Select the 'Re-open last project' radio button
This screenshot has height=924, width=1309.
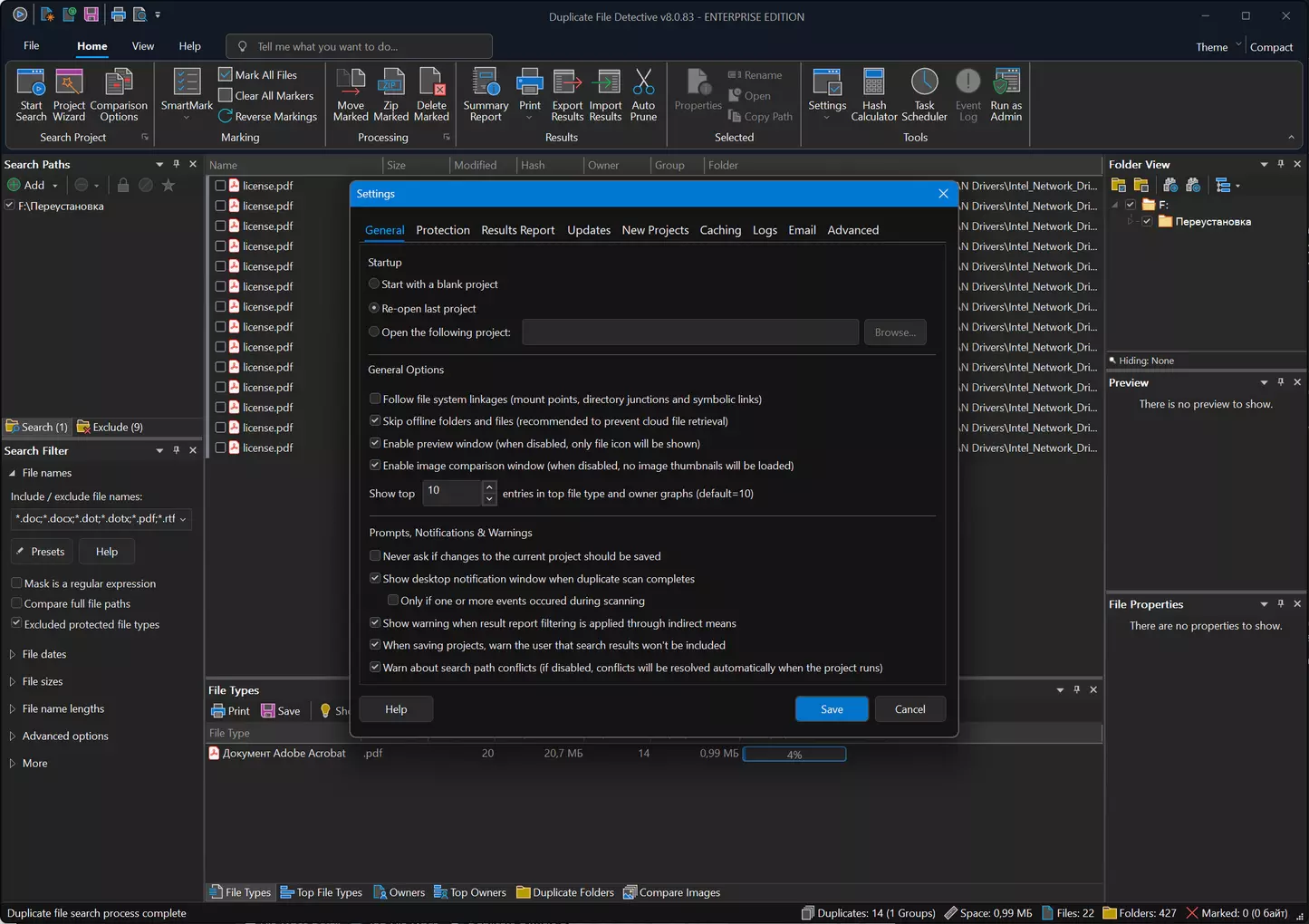[374, 309]
